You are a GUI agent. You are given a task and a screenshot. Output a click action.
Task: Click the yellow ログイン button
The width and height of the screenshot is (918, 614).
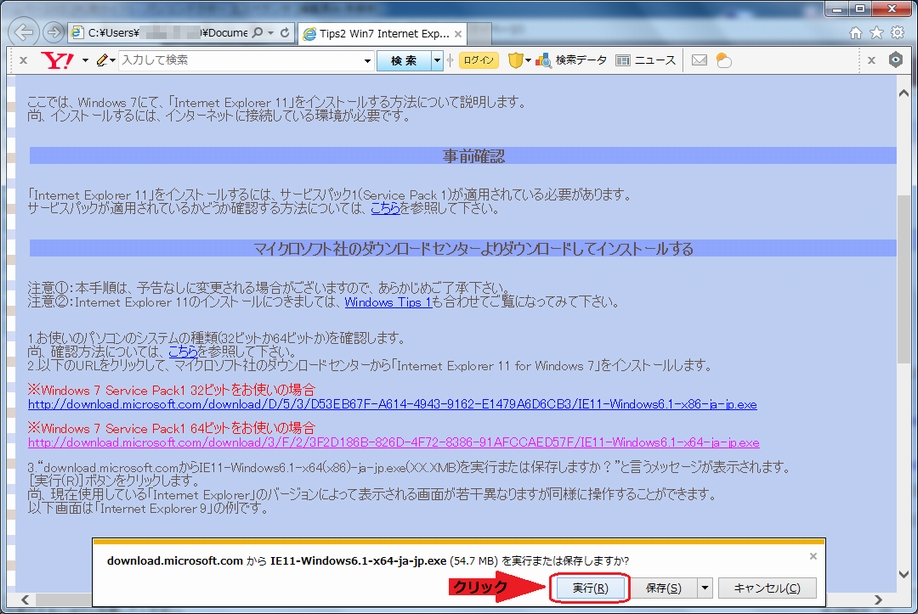tap(478, 60)
